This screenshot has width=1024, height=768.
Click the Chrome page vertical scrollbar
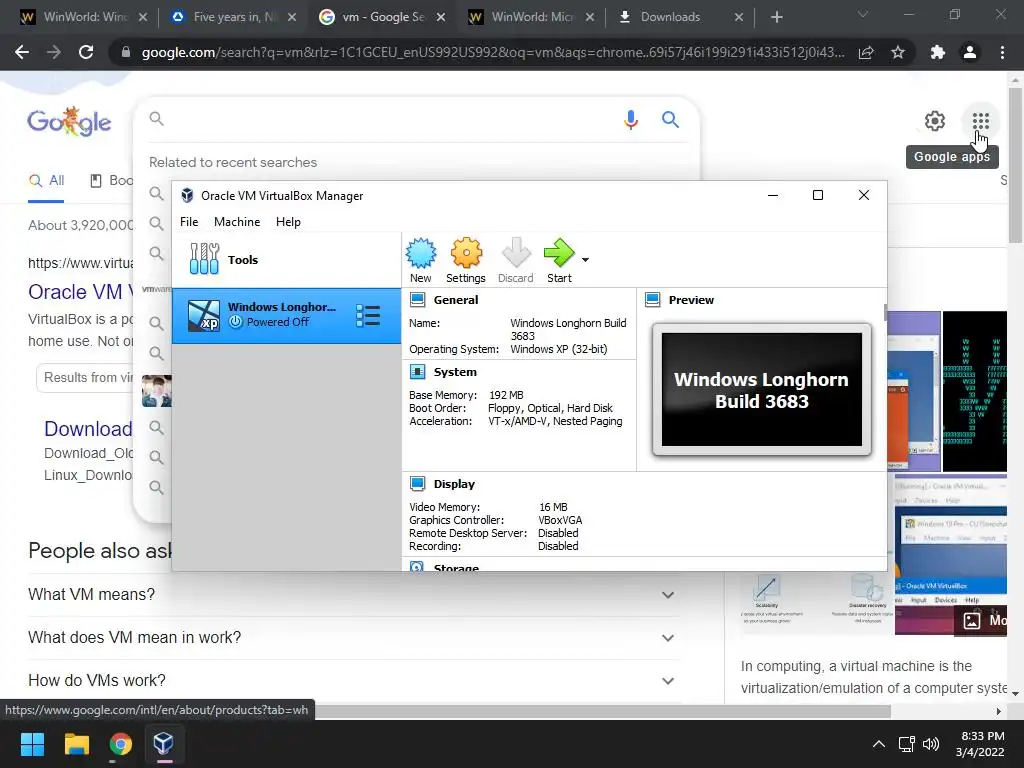coord(1015,165)
